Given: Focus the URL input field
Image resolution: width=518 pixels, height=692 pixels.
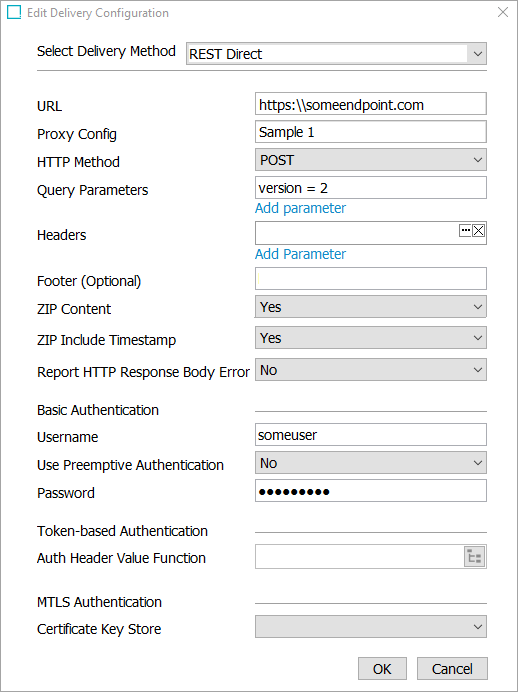Looking at the screenshot, I should click(x=371, y=104).
